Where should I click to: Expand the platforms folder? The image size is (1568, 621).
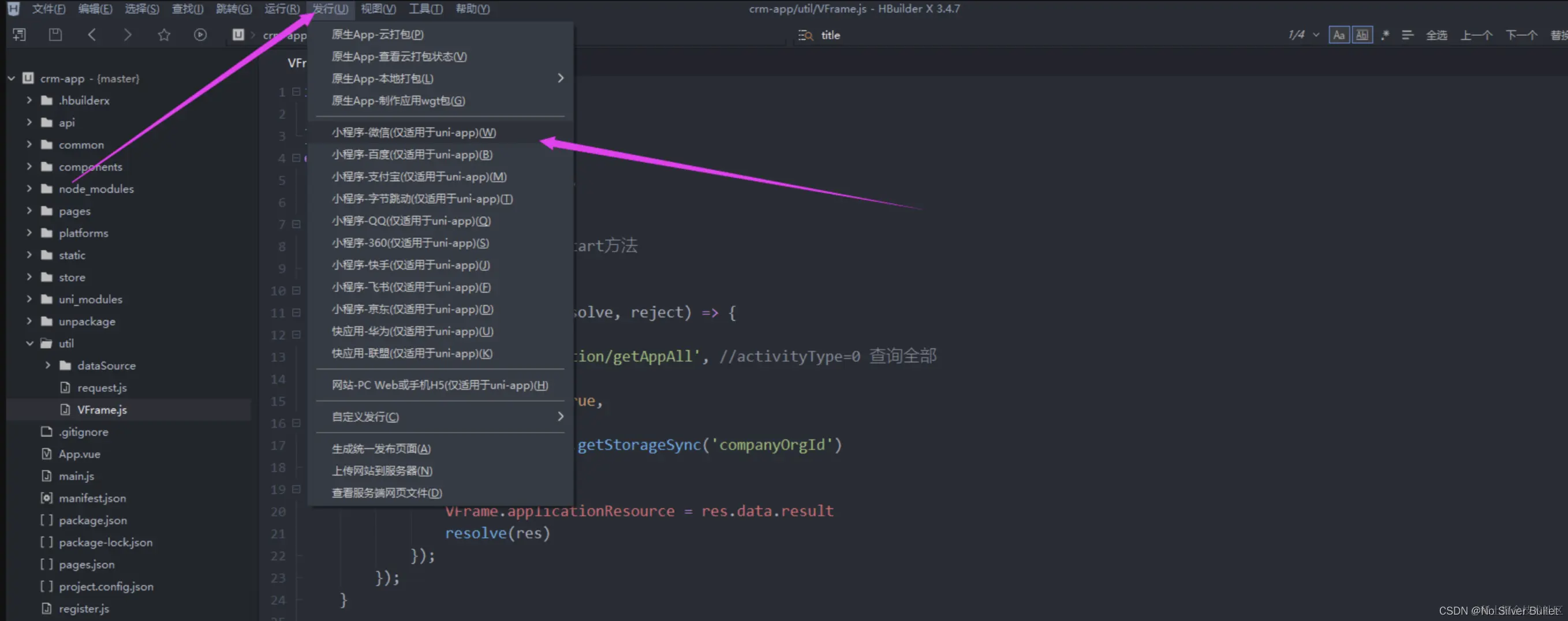29,233
